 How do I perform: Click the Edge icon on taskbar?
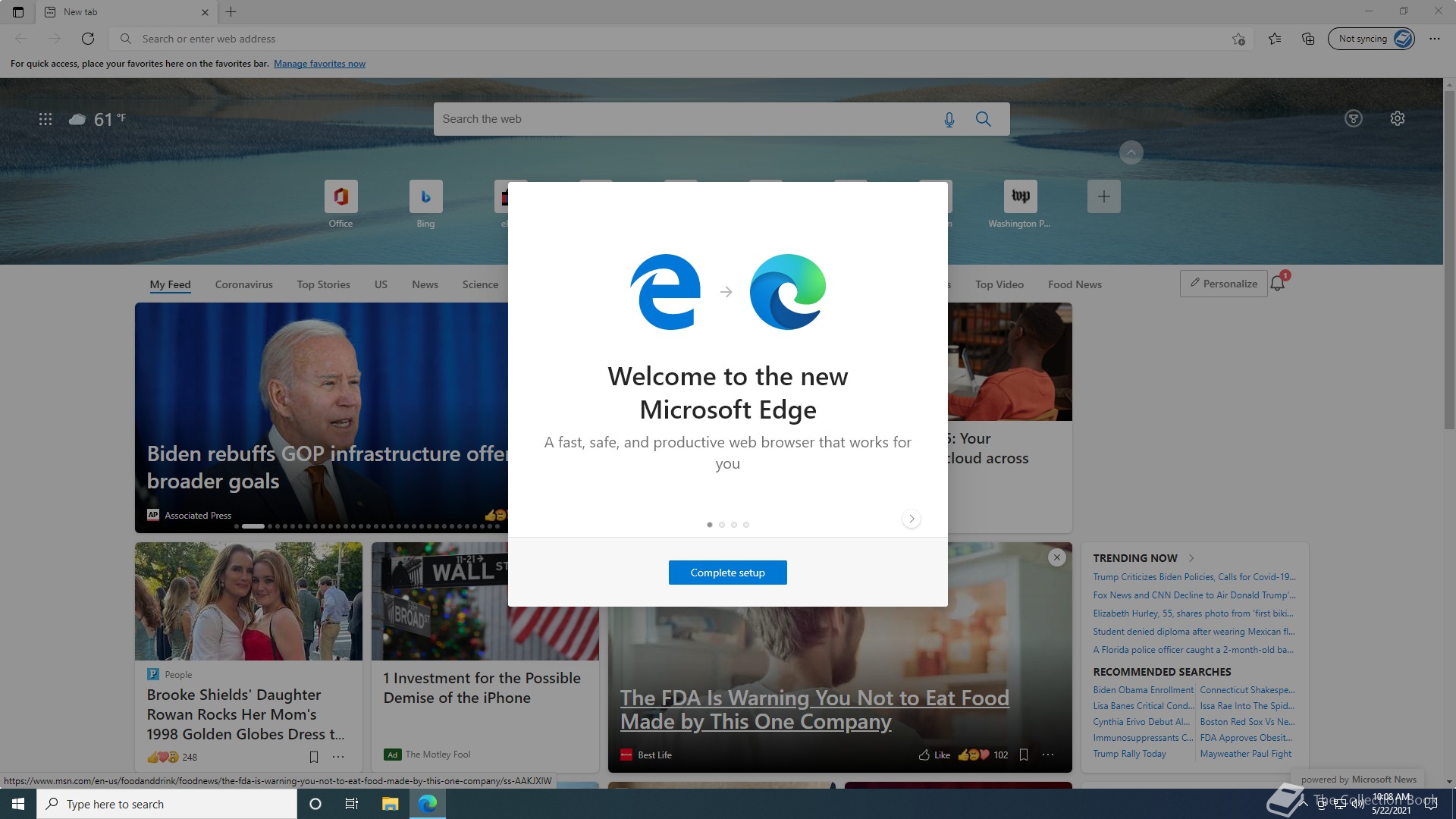click(x=428, y=804)
